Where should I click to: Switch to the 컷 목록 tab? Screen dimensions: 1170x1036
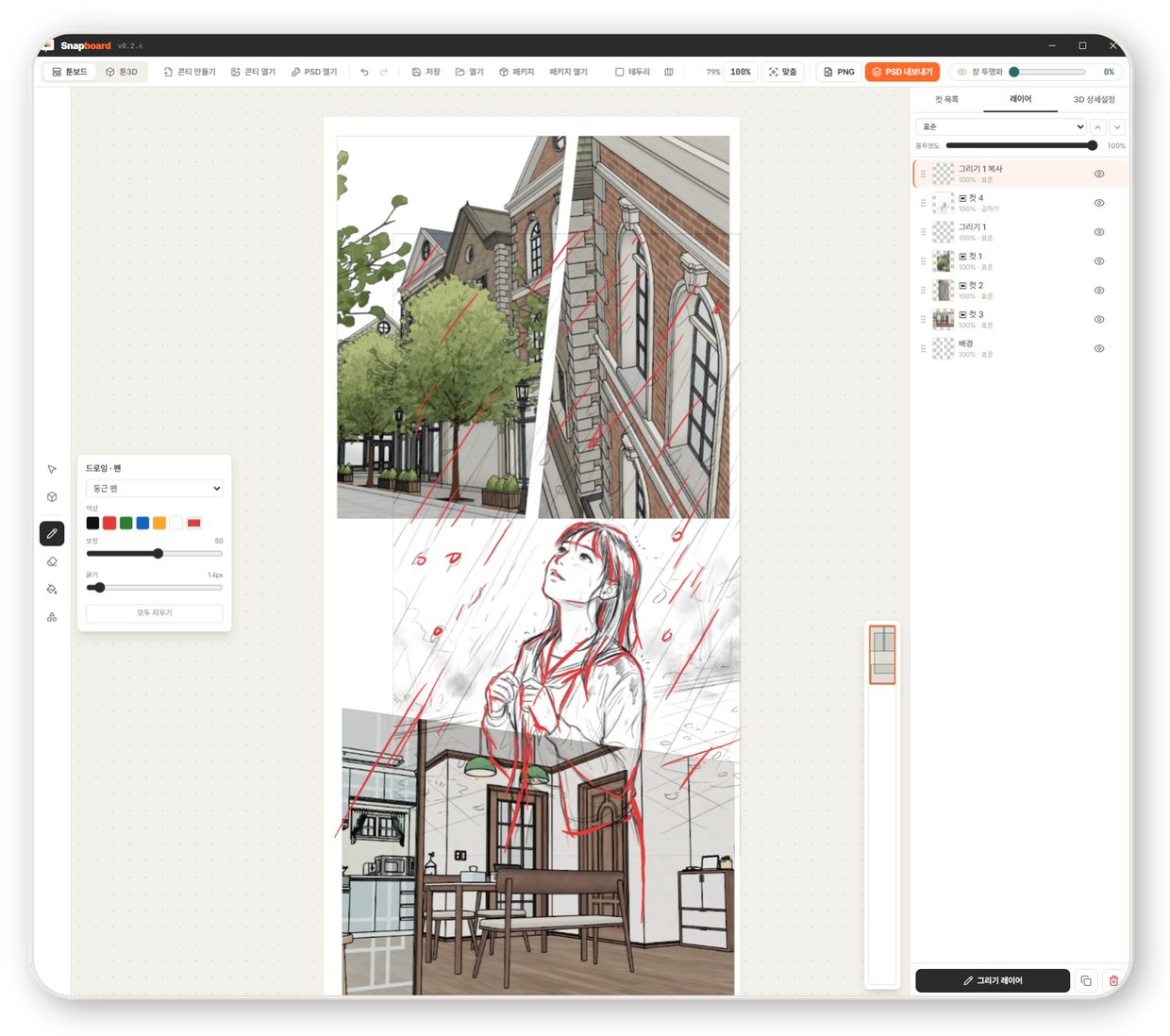946,99
